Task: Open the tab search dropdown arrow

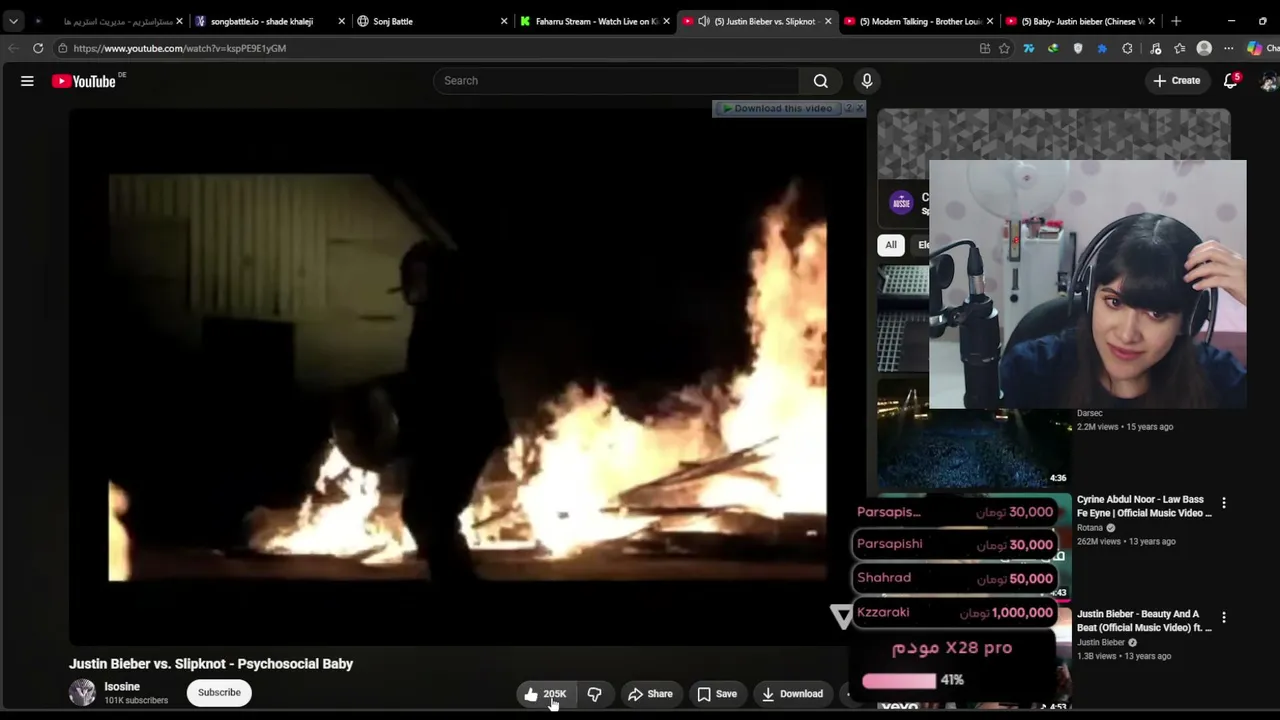Action: pos(13,21)
